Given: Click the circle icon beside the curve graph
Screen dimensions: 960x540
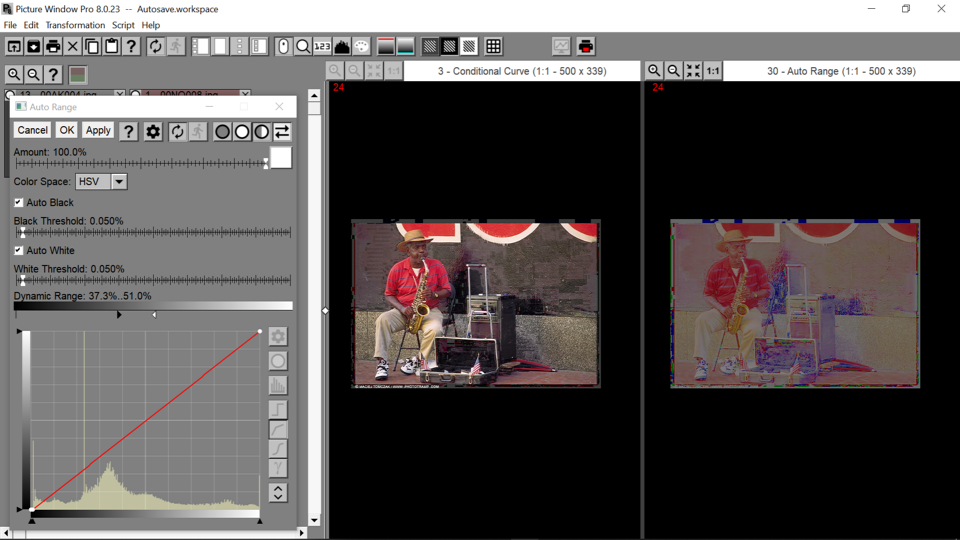Looking at the screenshot, I should (x=278, y=361).
